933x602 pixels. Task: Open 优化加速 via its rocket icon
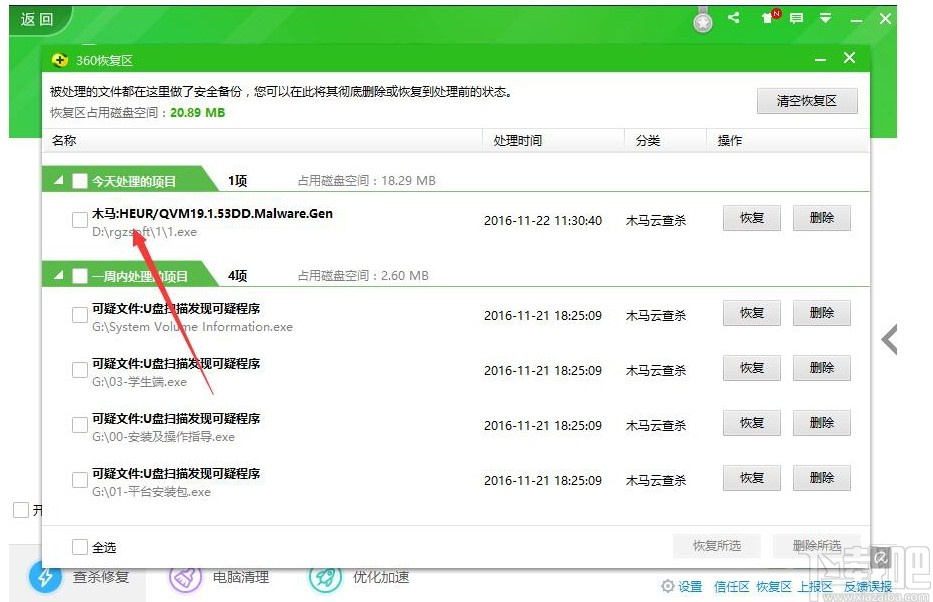[x=324, y=578]
